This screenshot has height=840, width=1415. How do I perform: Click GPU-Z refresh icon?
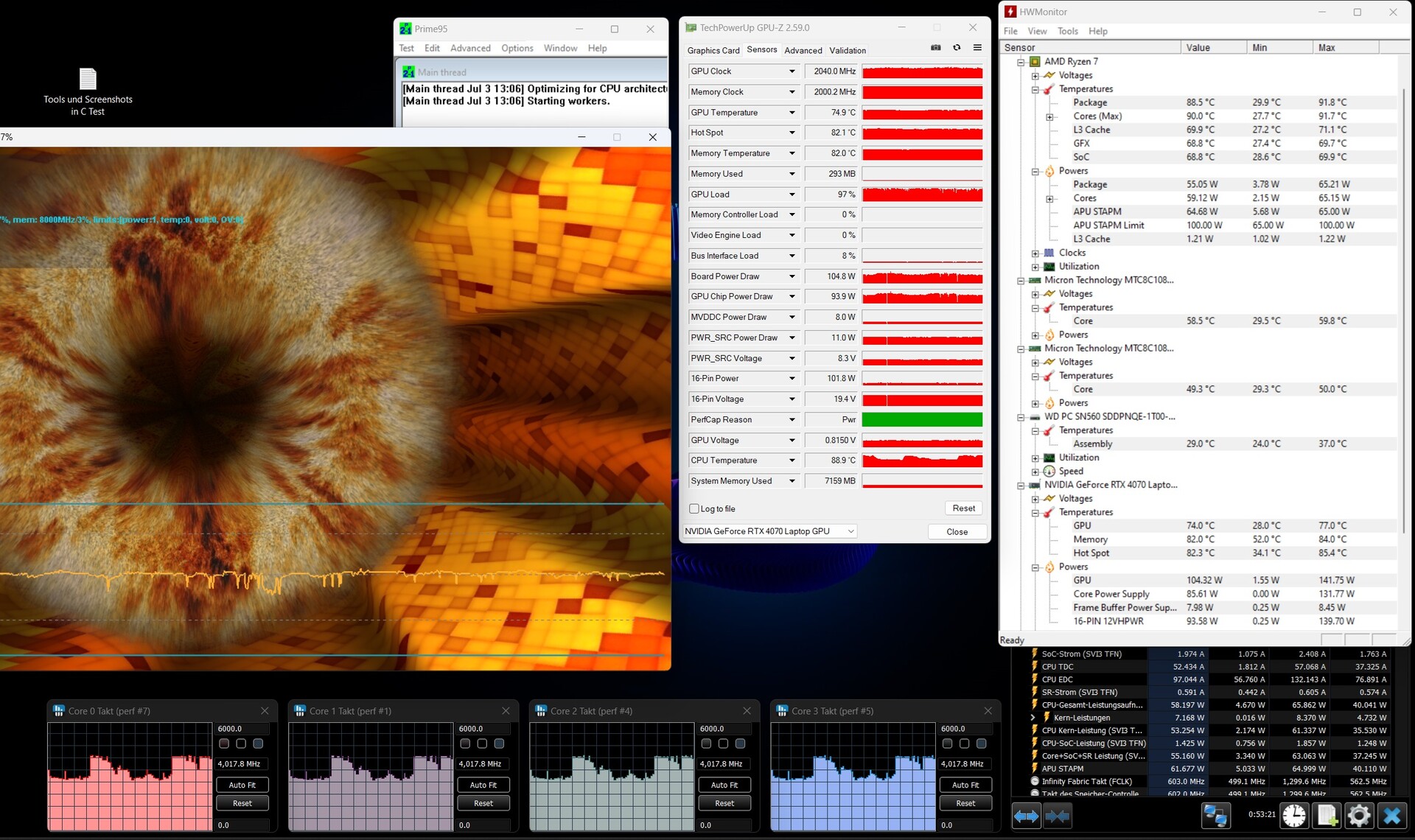click(957, 48)
